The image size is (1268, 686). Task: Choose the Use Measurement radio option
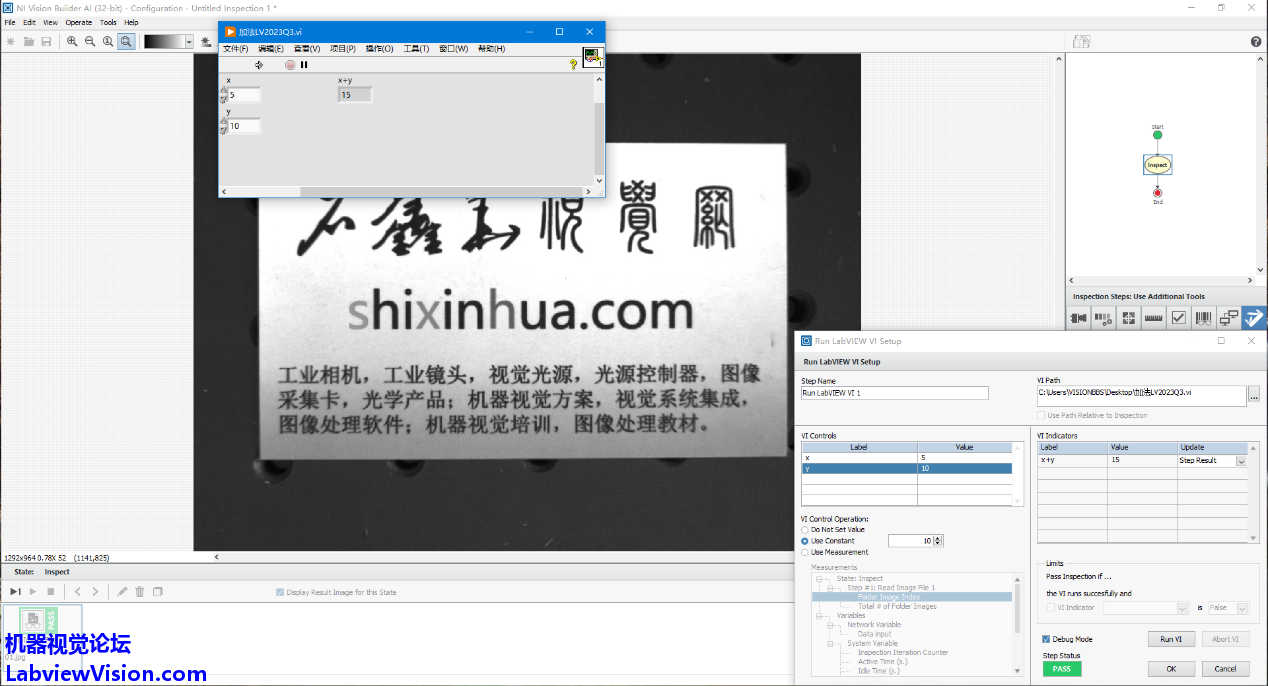tap(806, 552)
